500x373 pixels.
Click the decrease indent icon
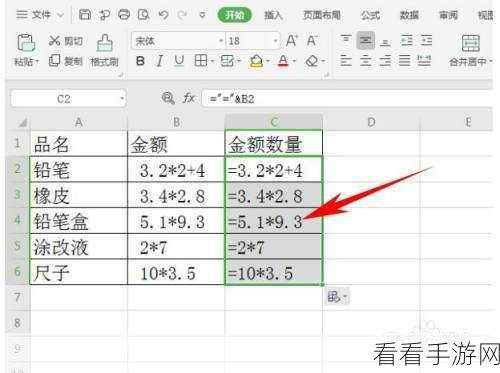coord(407,40)
